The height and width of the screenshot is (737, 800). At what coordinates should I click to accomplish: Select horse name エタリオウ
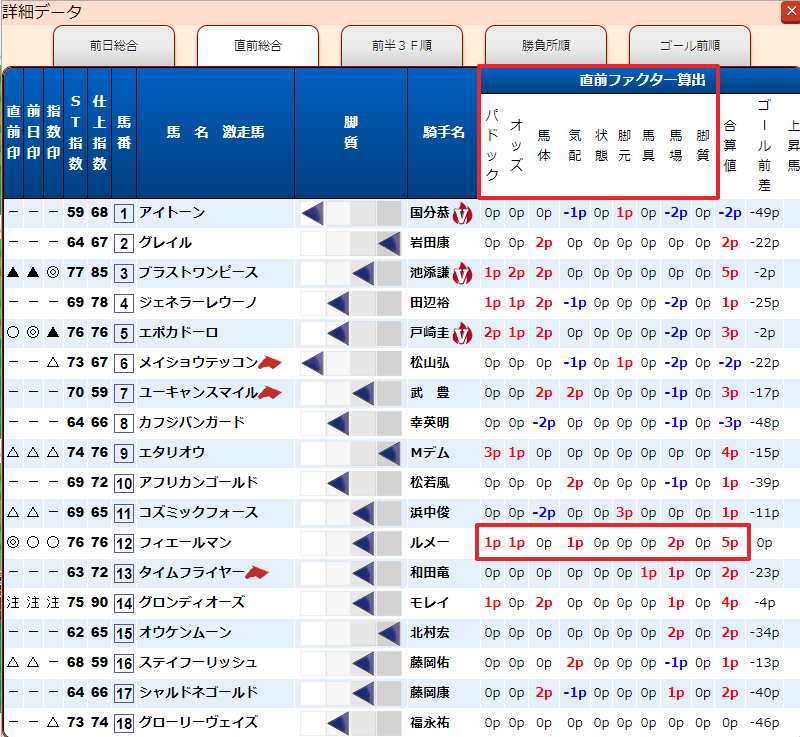[x=172, y=453]
